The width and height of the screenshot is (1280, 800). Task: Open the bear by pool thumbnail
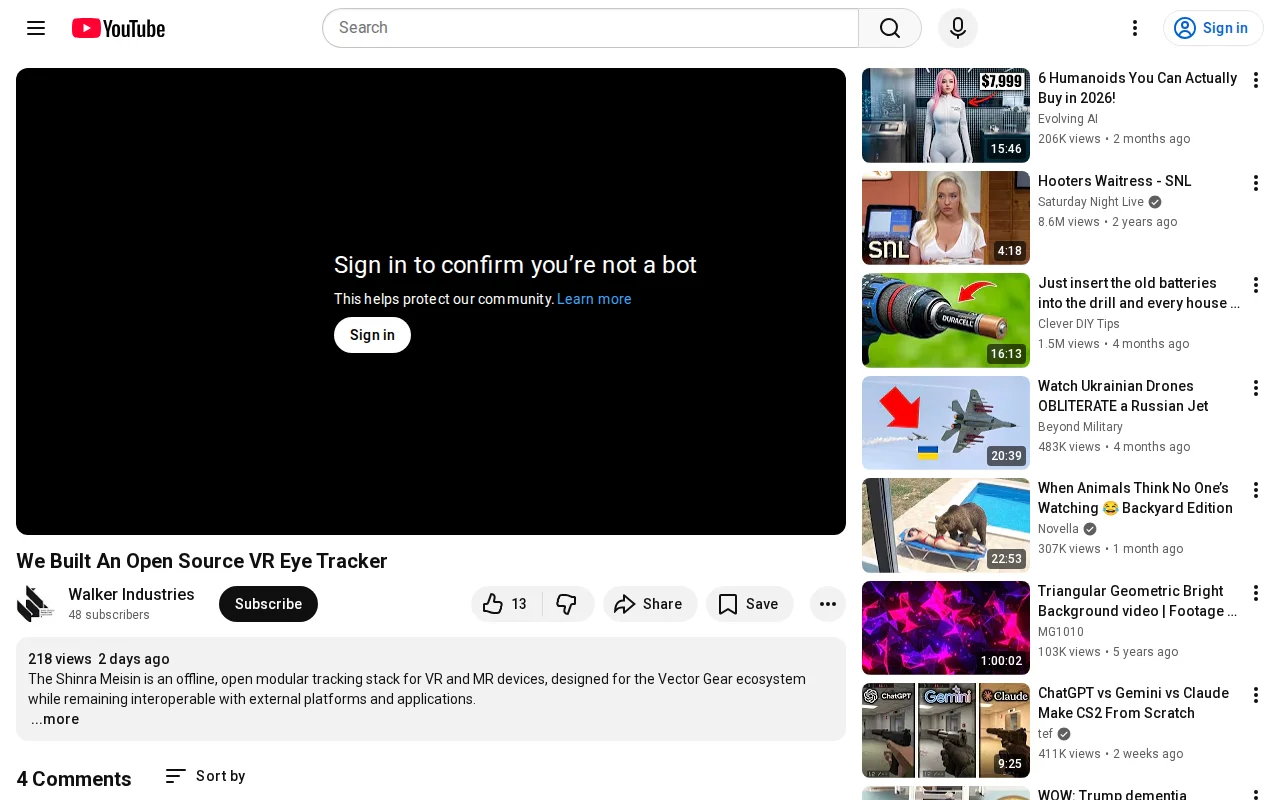[x=946, y=525]
